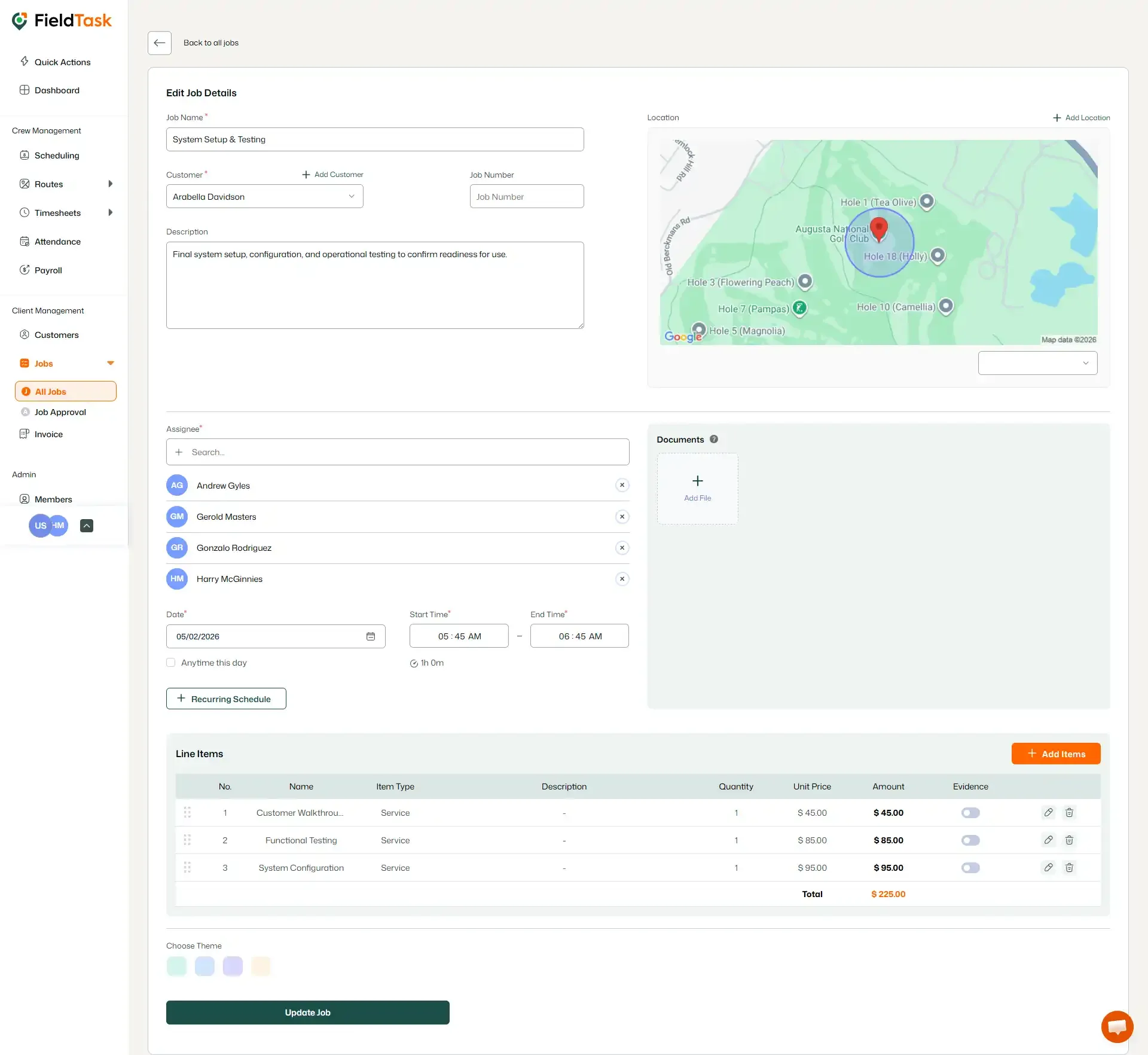1148x1055 pixels.
Task: Select Customers under Client Management
Action: (56, 334)
